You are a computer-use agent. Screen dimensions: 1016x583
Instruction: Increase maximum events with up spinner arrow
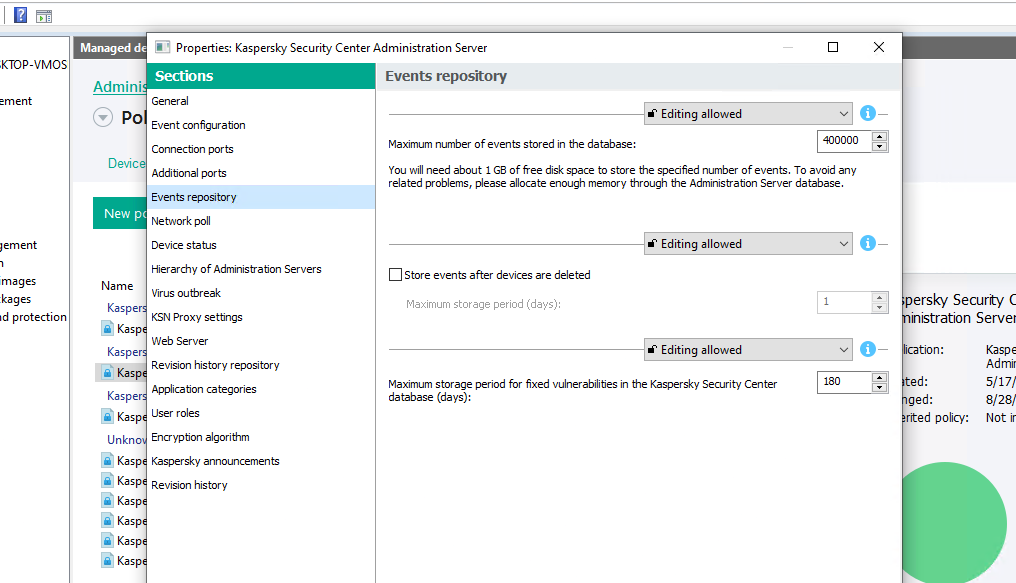[880, 136]
